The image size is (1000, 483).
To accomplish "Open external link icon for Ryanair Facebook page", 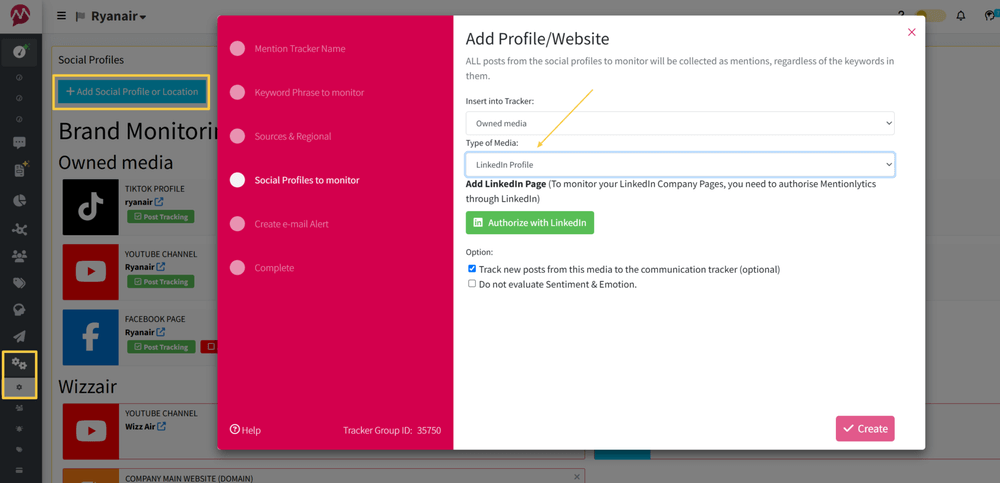I will click(161, 332).
